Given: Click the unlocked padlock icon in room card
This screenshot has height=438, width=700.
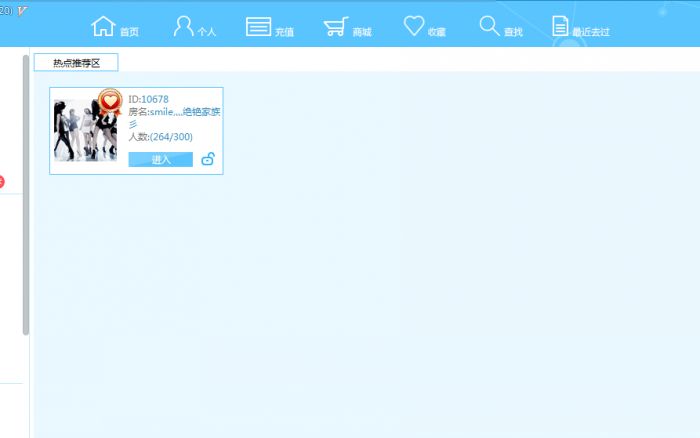Looking at the screenshot, I should click(x=208, y=159).
